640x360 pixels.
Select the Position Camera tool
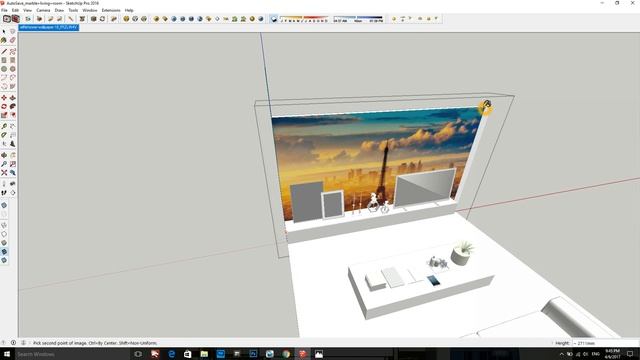pos(4,184)
